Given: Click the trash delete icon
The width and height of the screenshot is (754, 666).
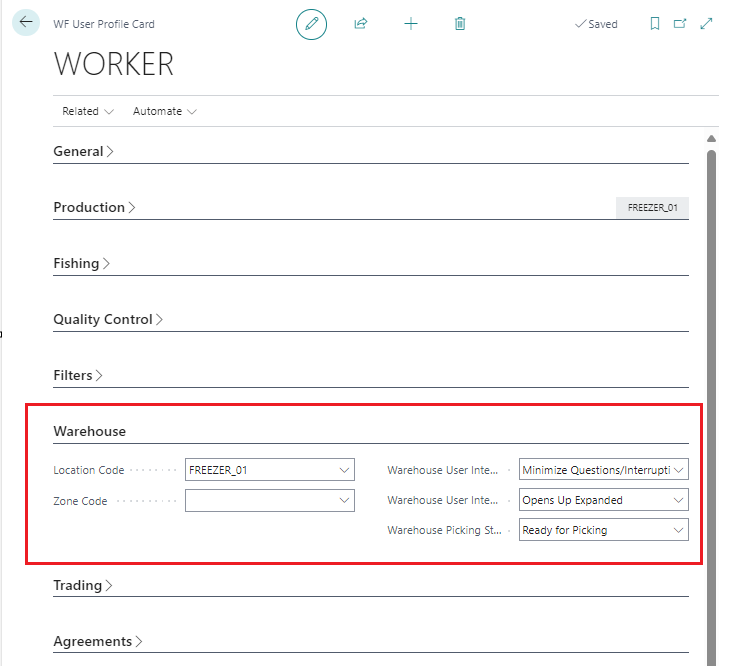Looking at the screenshot, I should [460, 24].
